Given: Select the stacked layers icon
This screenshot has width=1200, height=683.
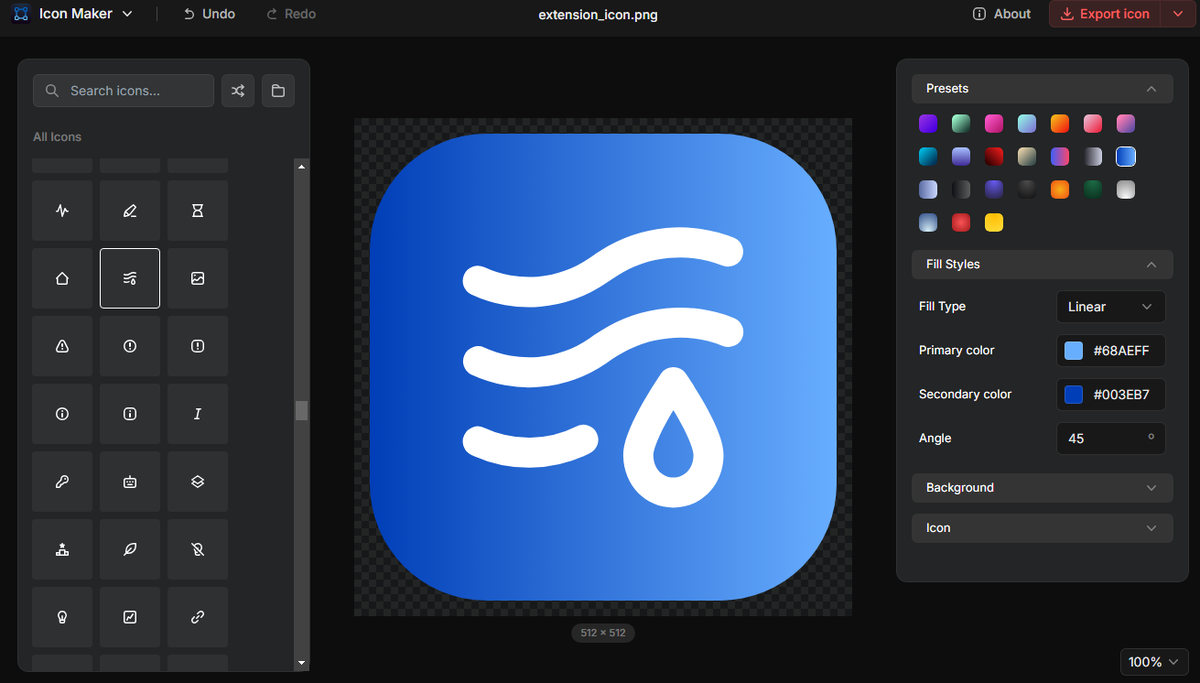Looking at the screenshot, I should click(198, 482).
